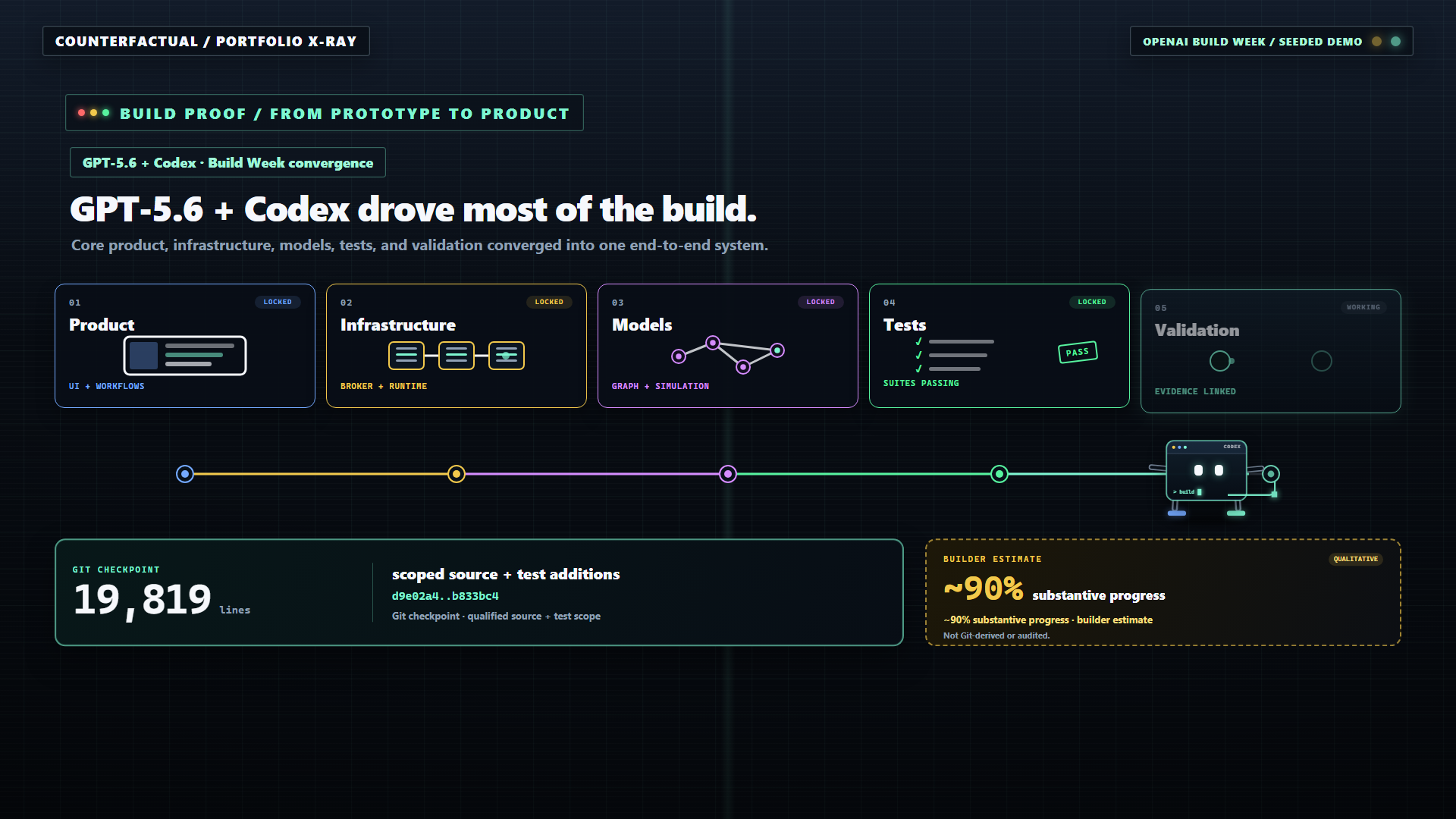Click the Infrastructure broker runtime diagram icon
1456x819 pixels.
pos(457,355)
